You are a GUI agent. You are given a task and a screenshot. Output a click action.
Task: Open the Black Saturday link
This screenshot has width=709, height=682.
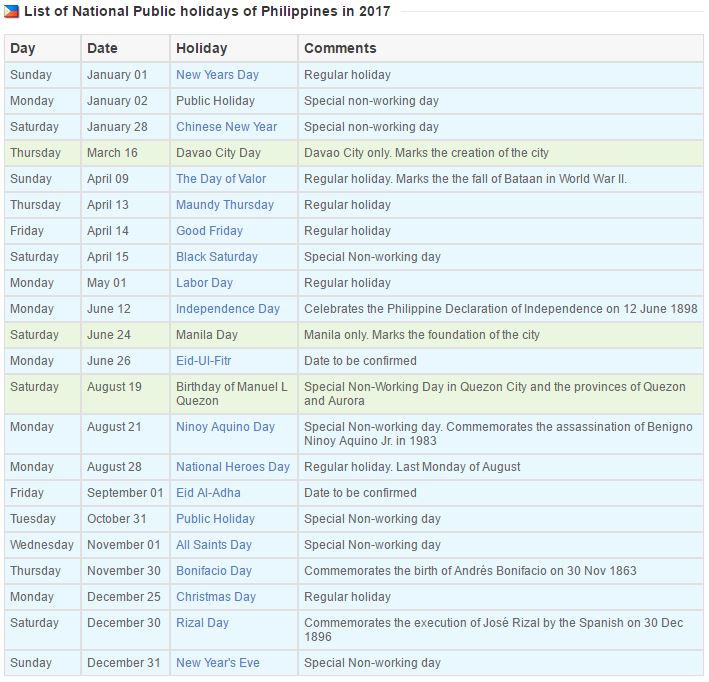(216, 257)
